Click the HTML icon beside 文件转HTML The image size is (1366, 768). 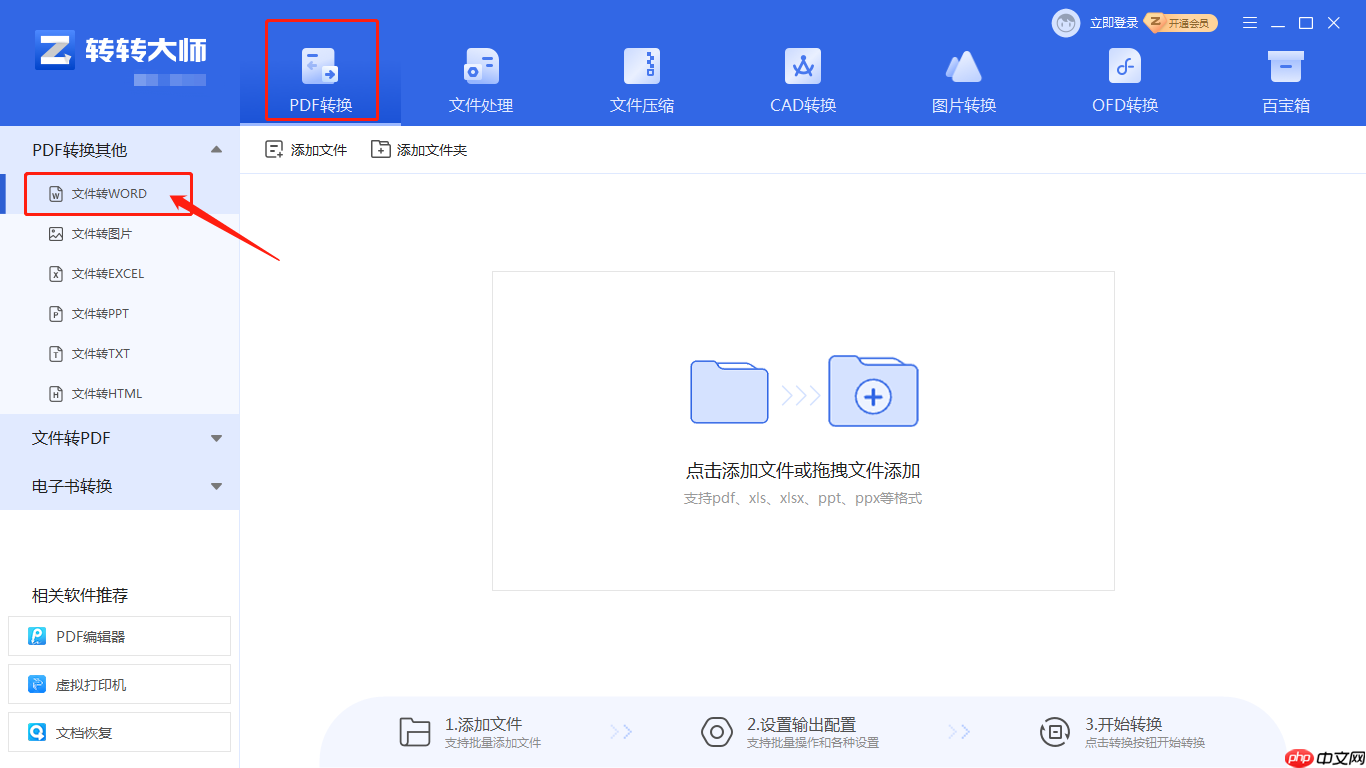pos(56,394)
